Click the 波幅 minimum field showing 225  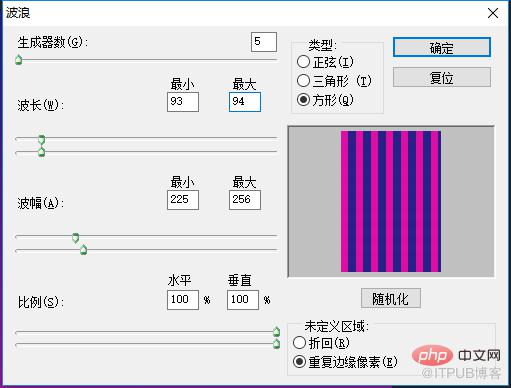click(x=183, y=200)
